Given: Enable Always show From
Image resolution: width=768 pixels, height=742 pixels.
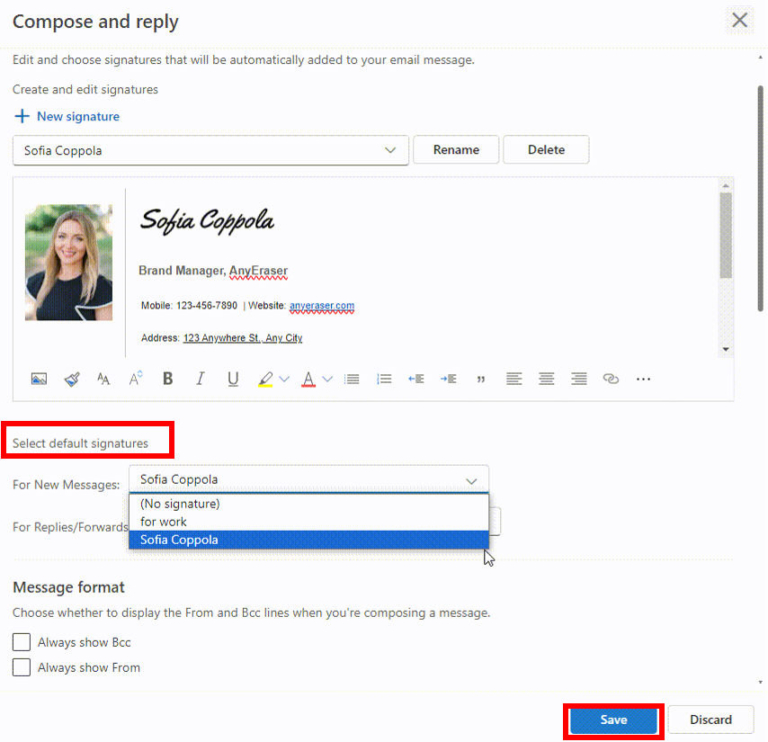Looking at the screenshot, I should pos(22,668).
